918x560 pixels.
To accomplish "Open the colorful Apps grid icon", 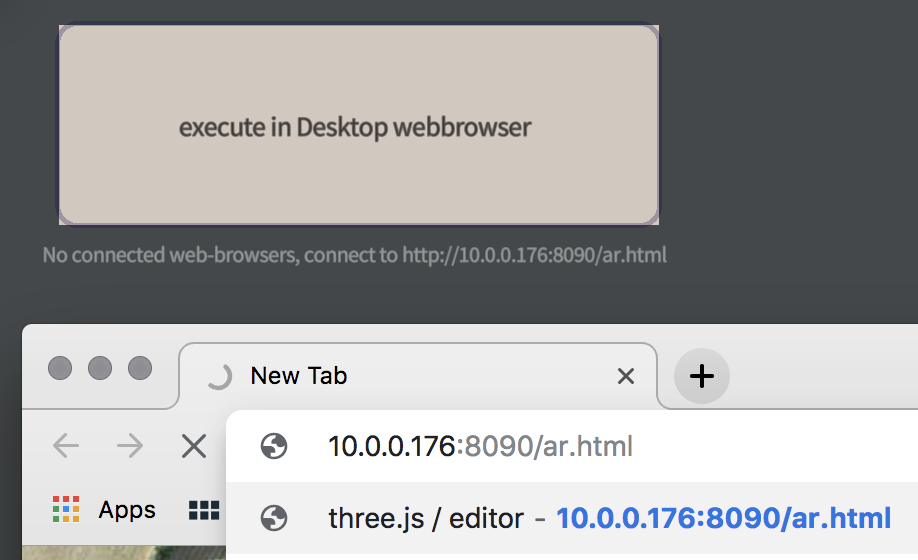I will (x=66, y=509).
